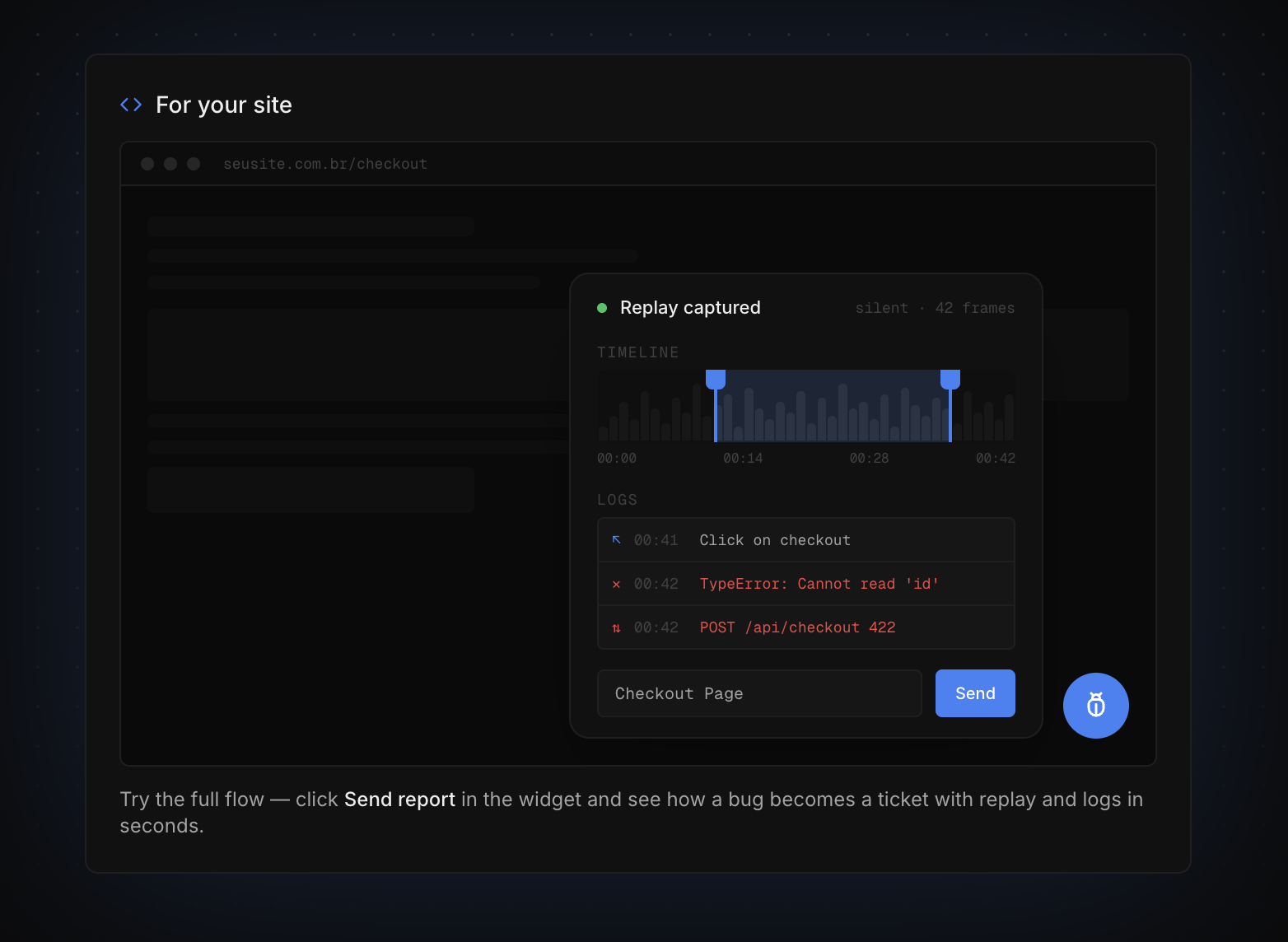Image resolution: width=1288 pixels, height=942 pixels.
Task: Click the red X icon in TypeError log
Action: tap(616, 584)
